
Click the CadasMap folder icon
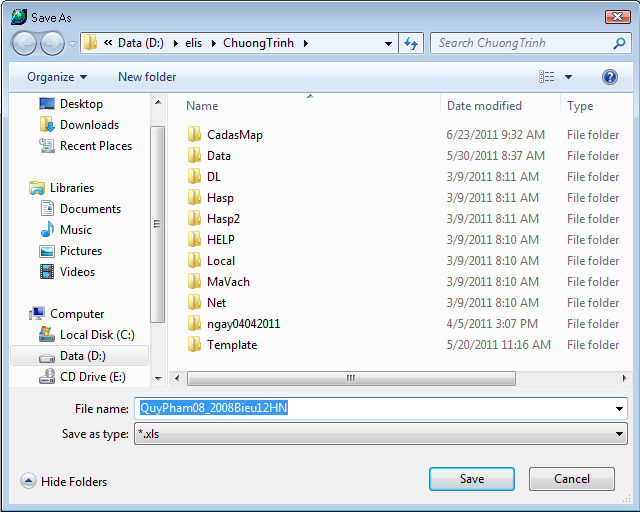coord(195,135)
